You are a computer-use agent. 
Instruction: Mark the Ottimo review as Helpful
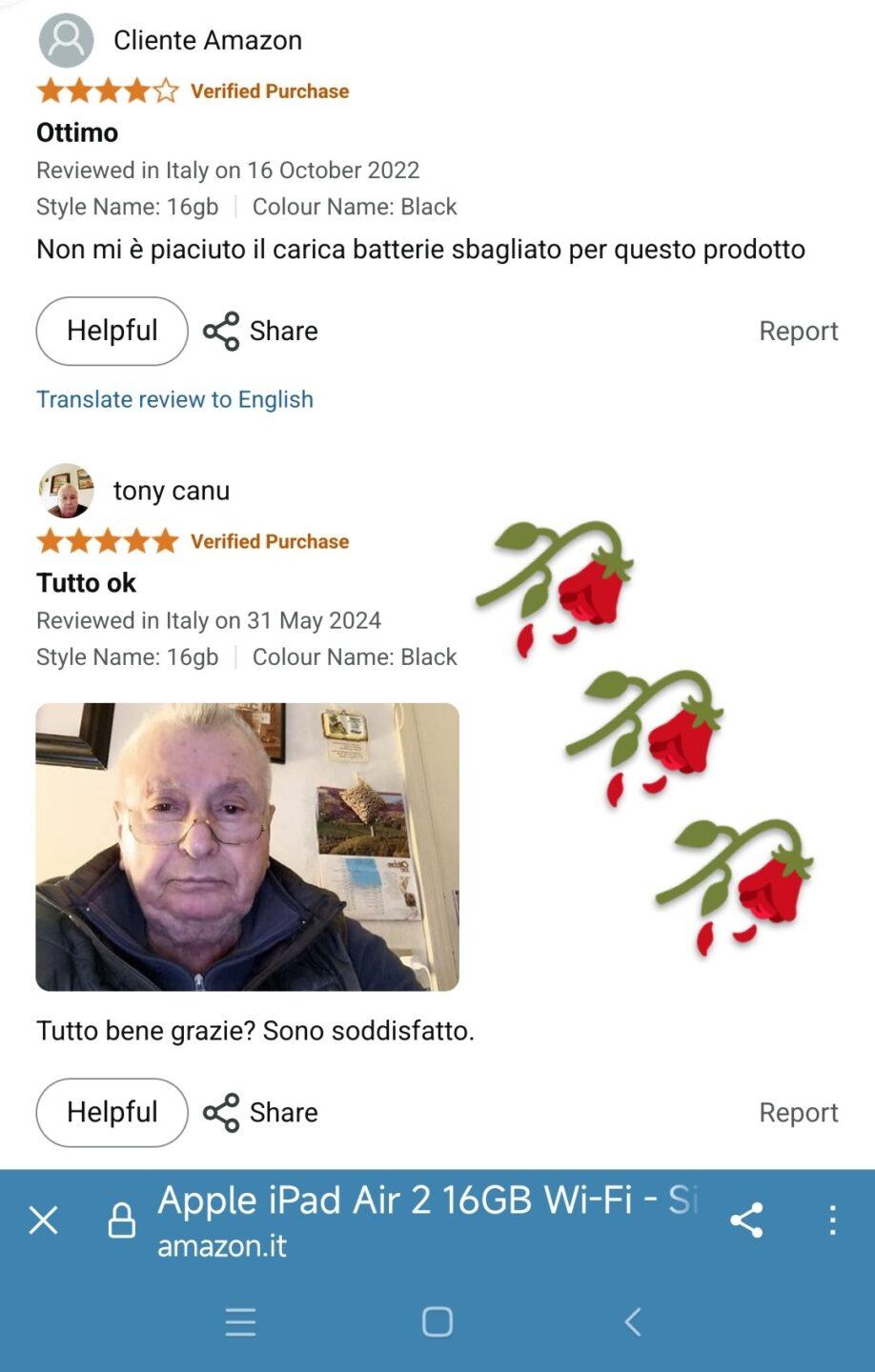tap(112, 332)
